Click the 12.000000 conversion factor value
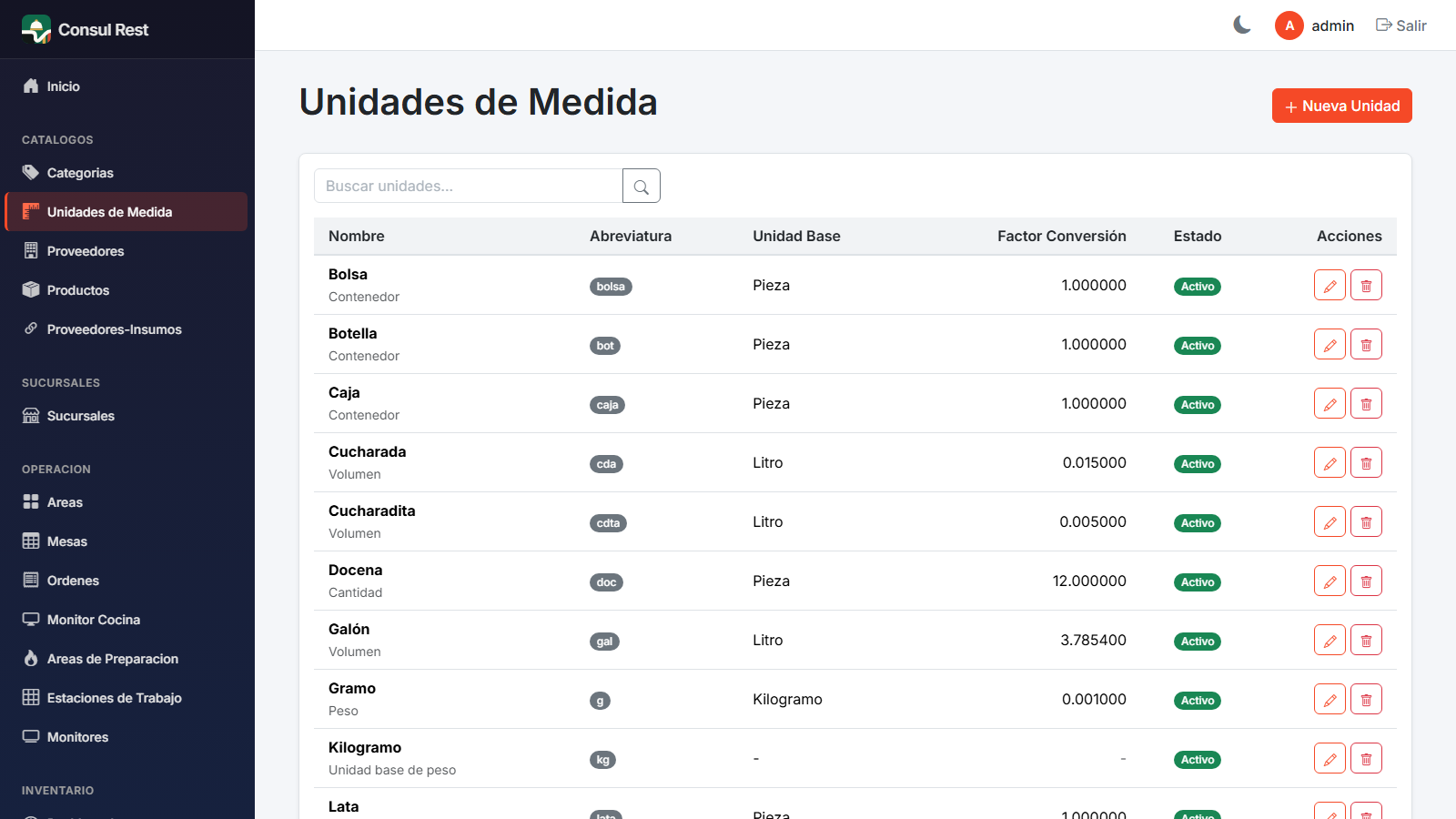The image size is (1456, 819). click(1089, 581)
